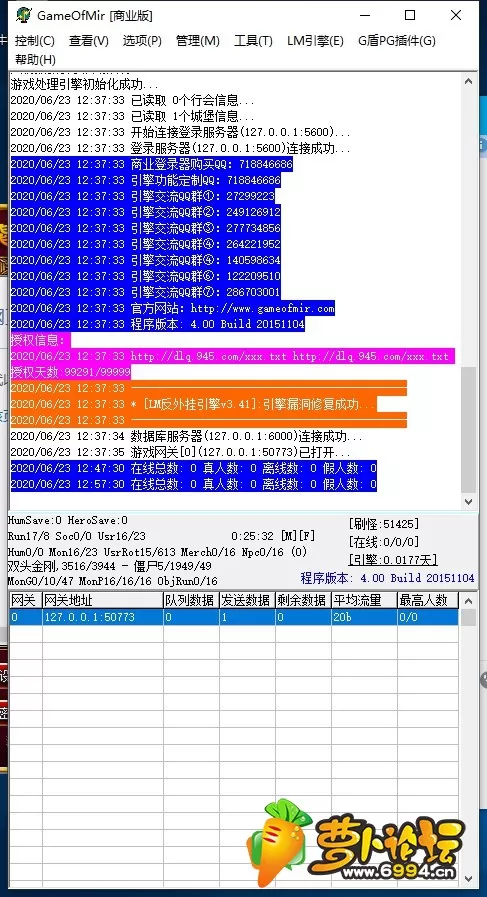Click the 12:57:30 在线总数 log line
Screen dimensions: 487x897
[193, 485]
